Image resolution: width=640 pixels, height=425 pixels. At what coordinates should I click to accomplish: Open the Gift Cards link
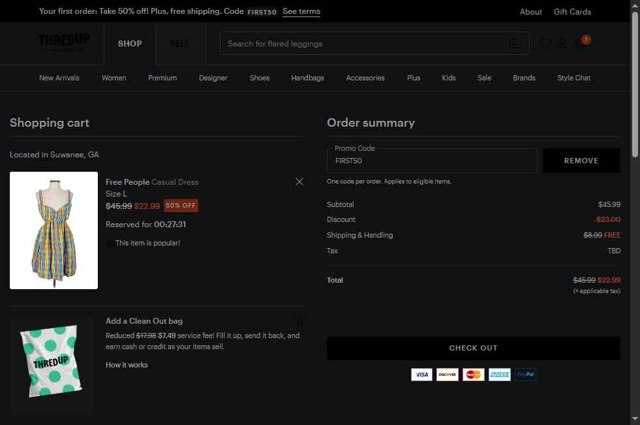click(572, 12)
